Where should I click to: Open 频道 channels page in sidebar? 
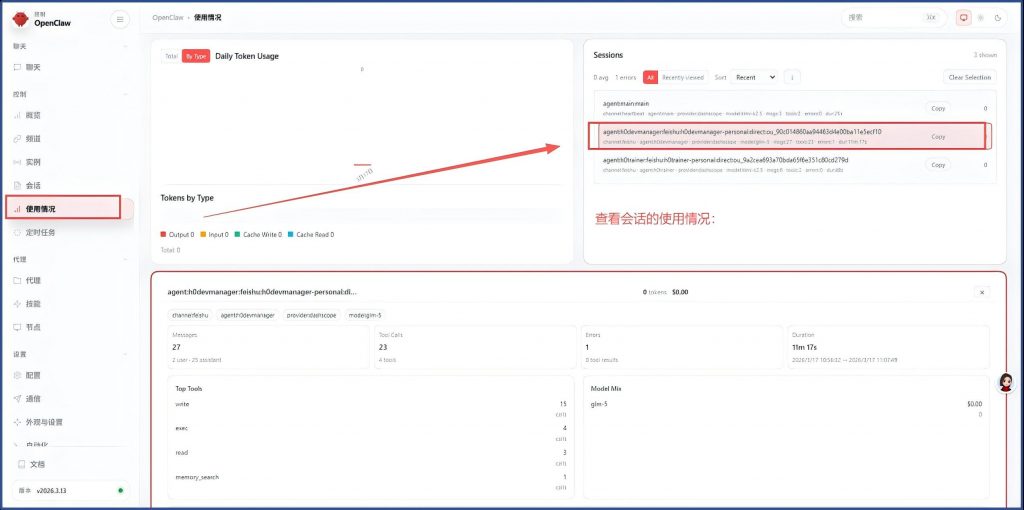tap(33, 138)
